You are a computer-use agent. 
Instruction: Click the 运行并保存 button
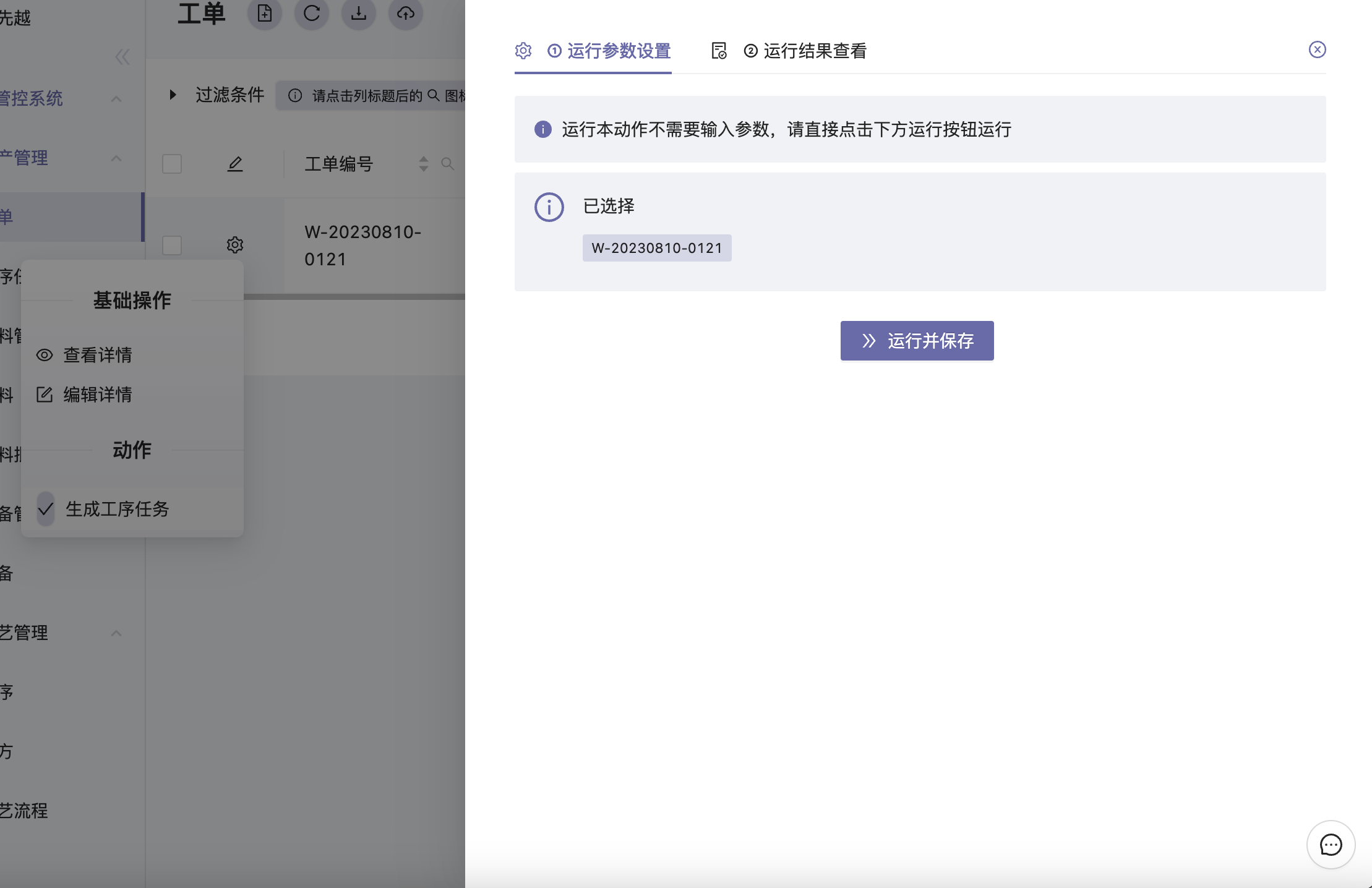click(x=917, y=341)
